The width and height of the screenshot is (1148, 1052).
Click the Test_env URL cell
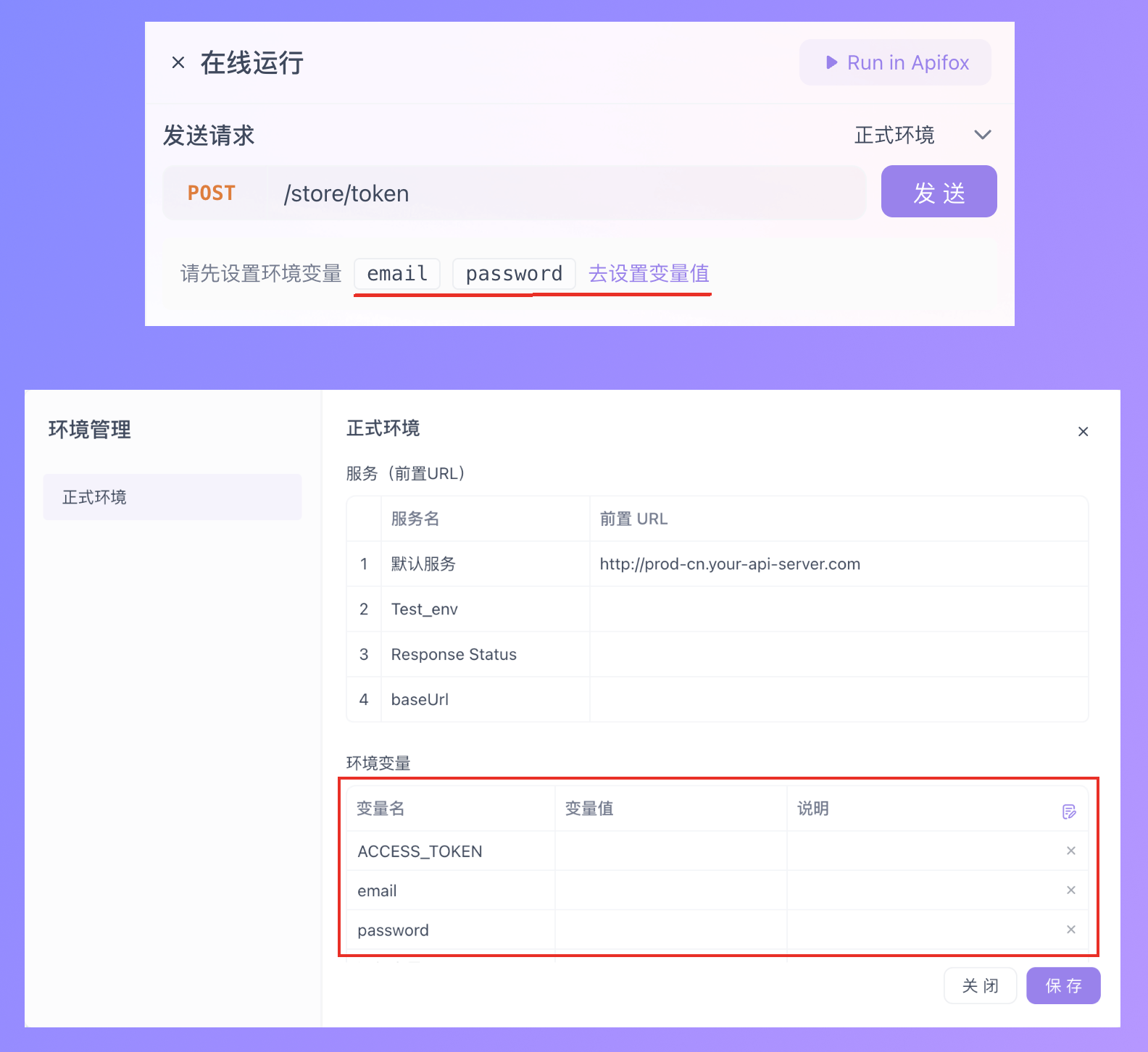click(838, 609)
